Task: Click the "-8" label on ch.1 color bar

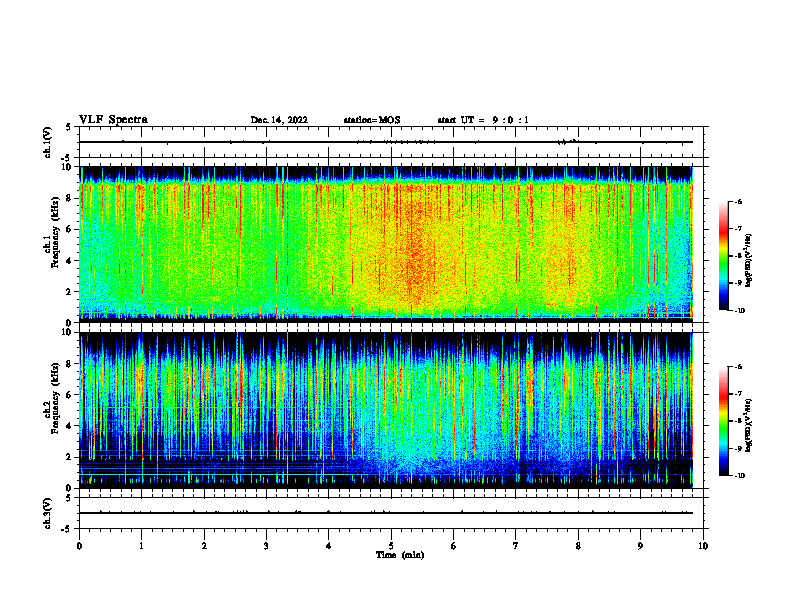Action: 738,256
